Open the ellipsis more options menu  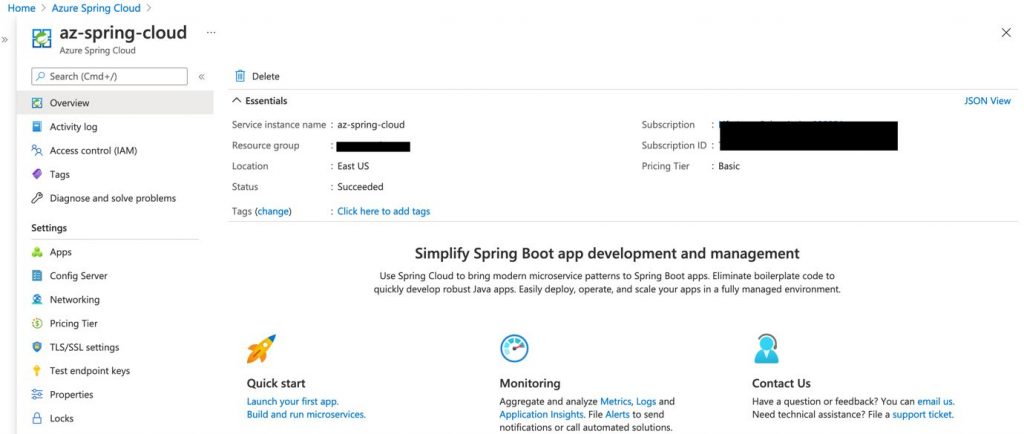(x=210, y=32)
